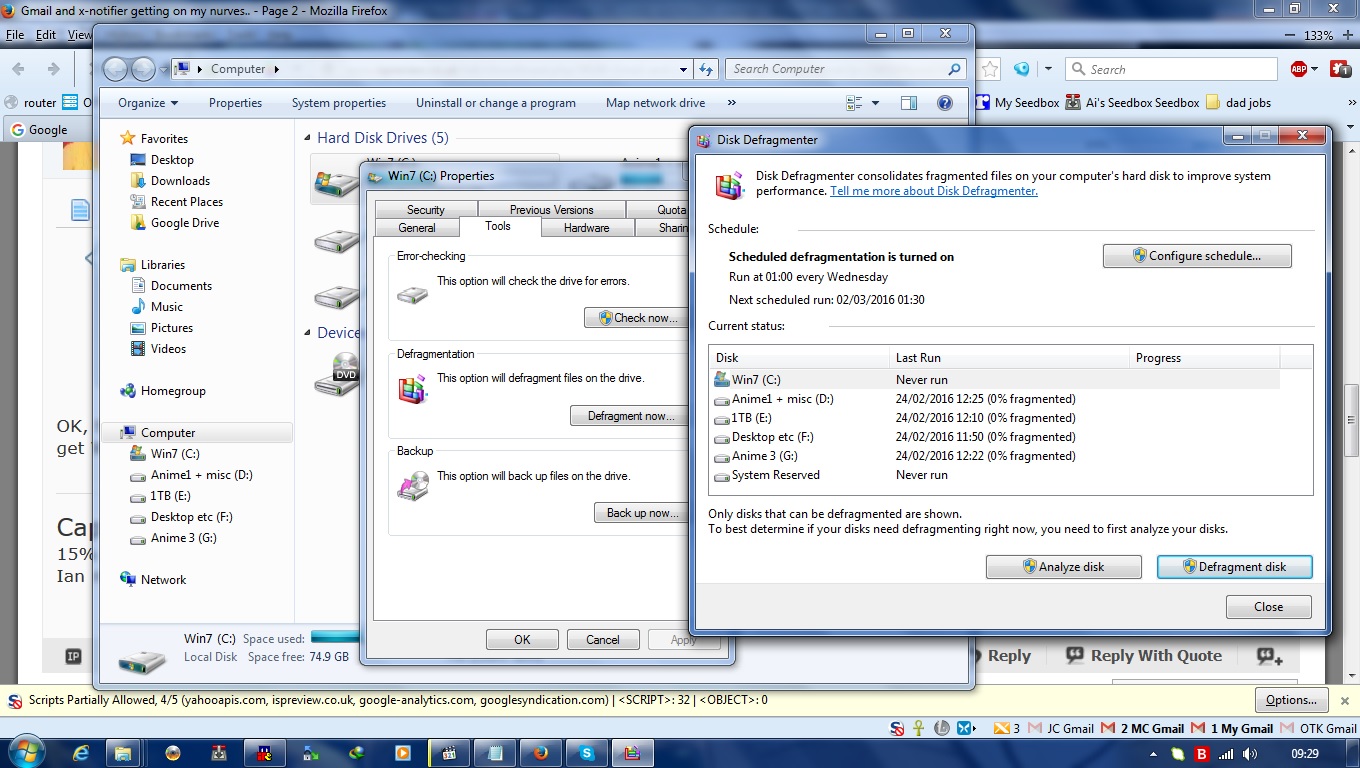Viewport: 1360px width, 768px height.
Task: Open the Organize dropdown menu
Action: (147, 103)
